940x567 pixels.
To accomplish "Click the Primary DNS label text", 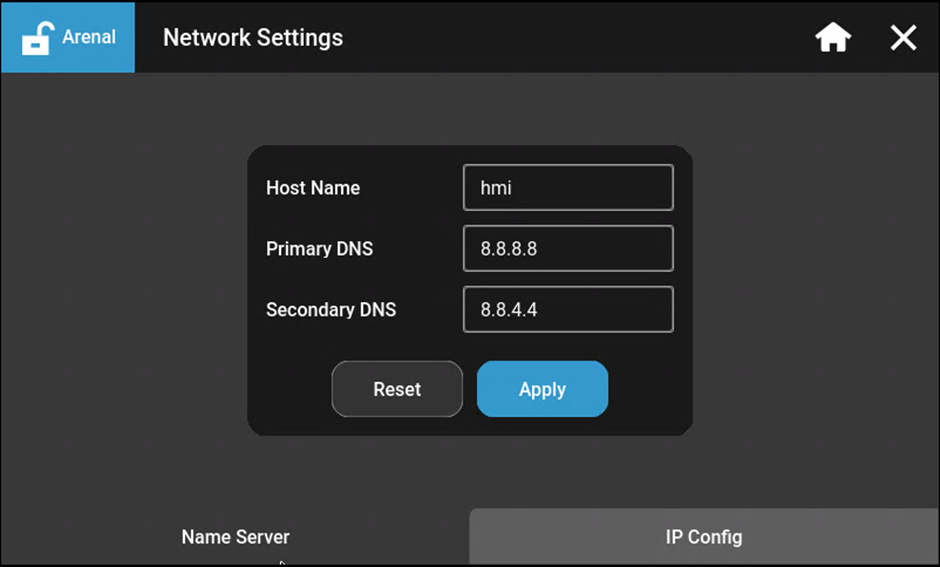I will (x=319, y=249).
